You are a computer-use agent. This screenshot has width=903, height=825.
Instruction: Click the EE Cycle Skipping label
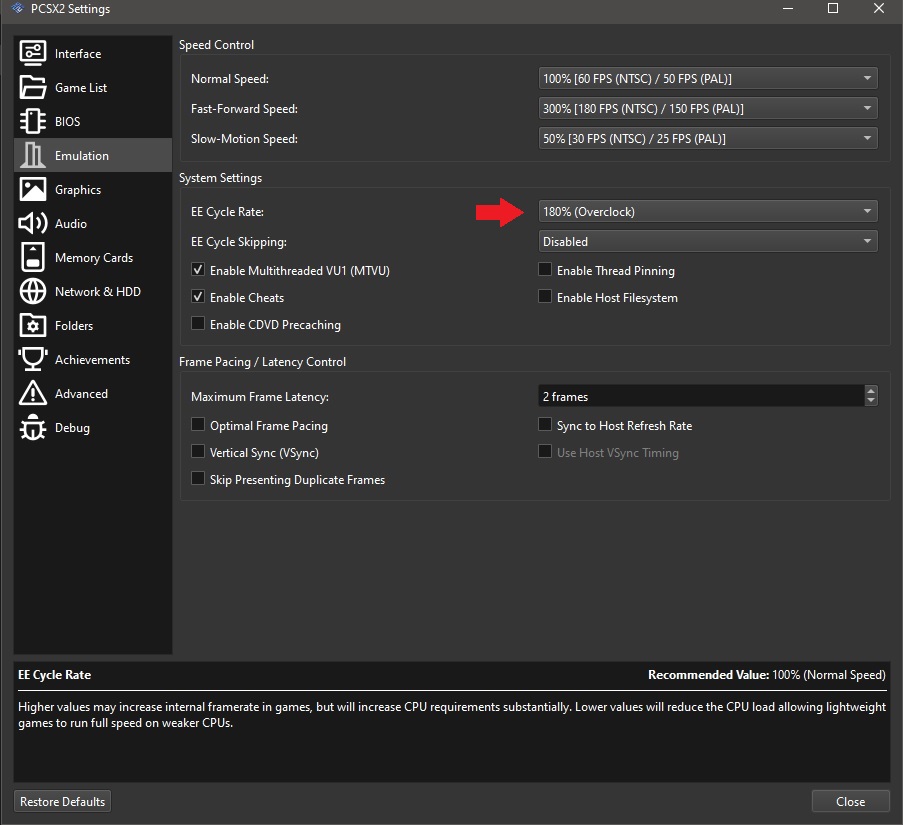point(238,242)
